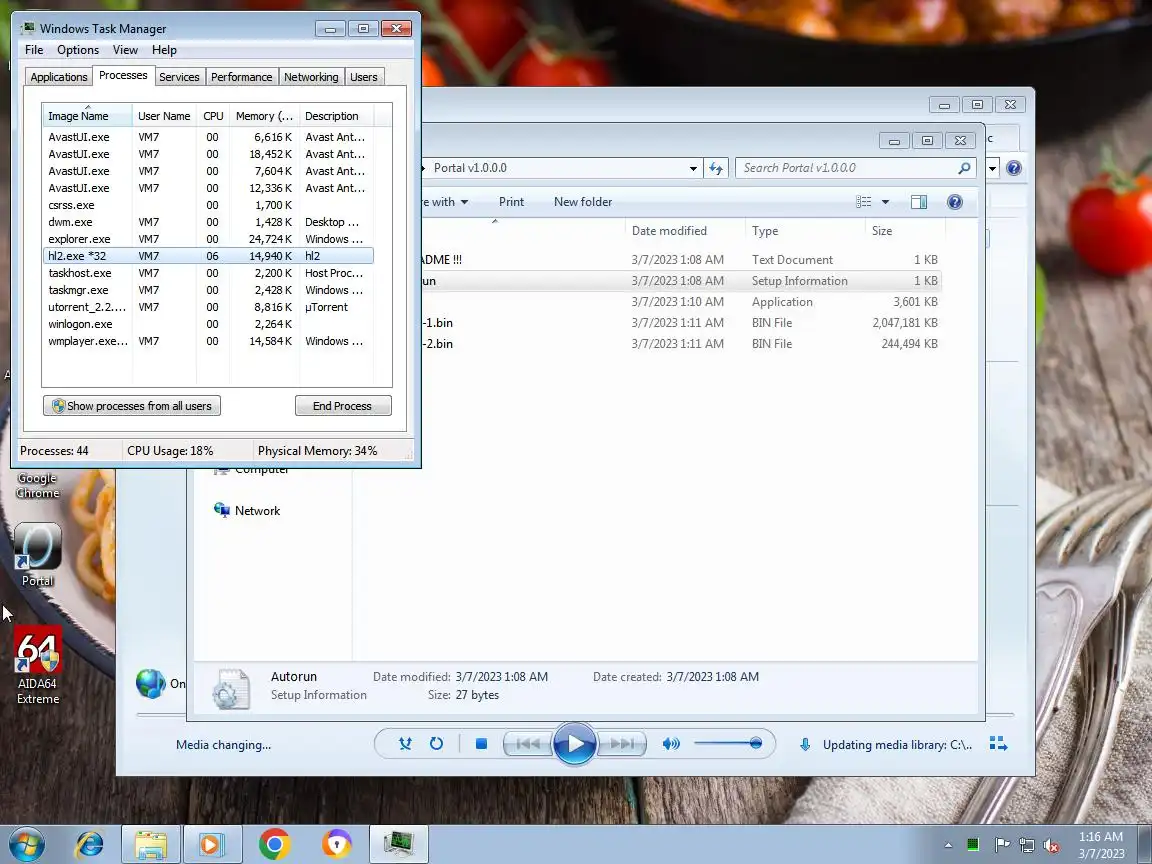Select the winlogon.exe process row

pyautogui.click(x=209, y=324)
